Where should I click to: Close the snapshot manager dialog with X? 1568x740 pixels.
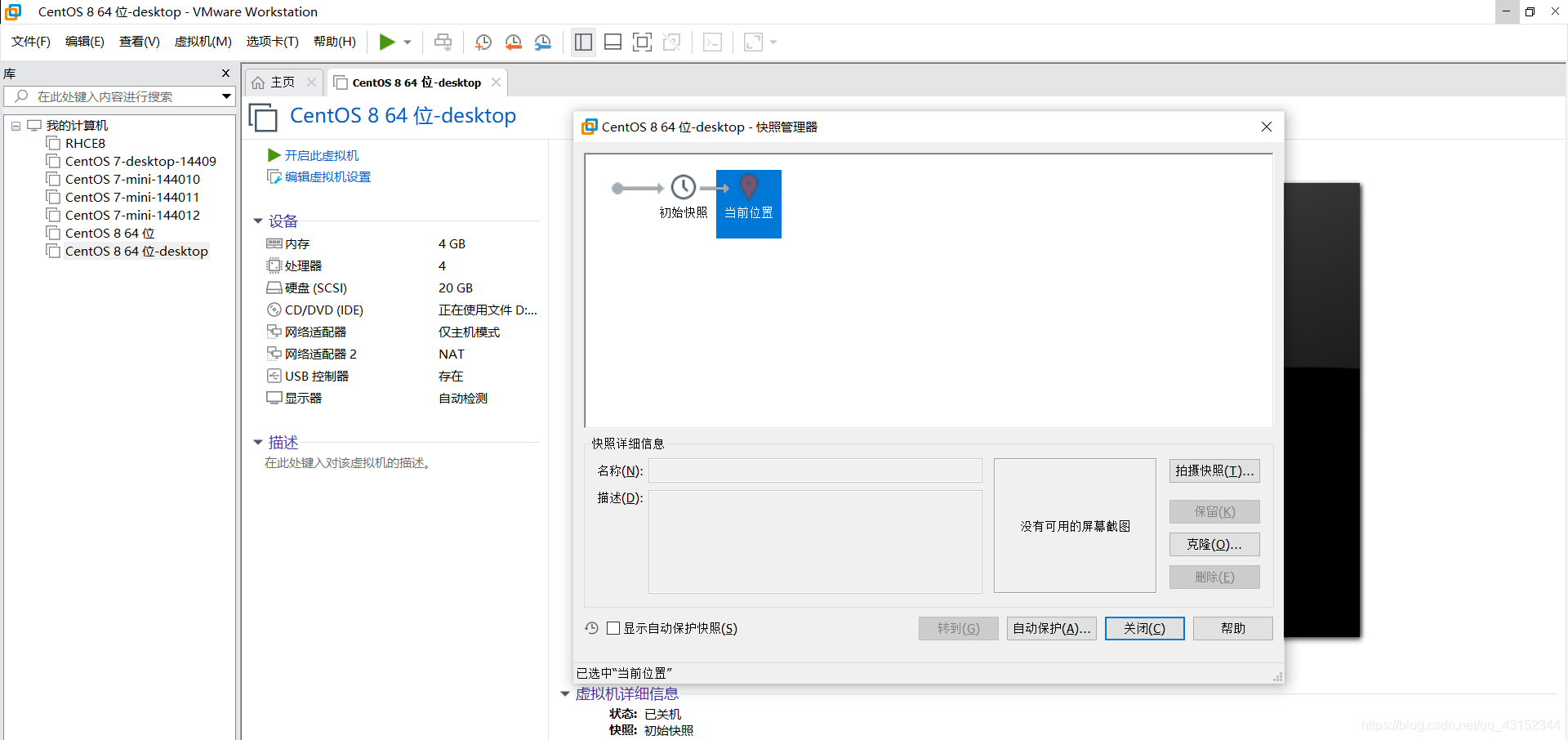click(1267, 127)
